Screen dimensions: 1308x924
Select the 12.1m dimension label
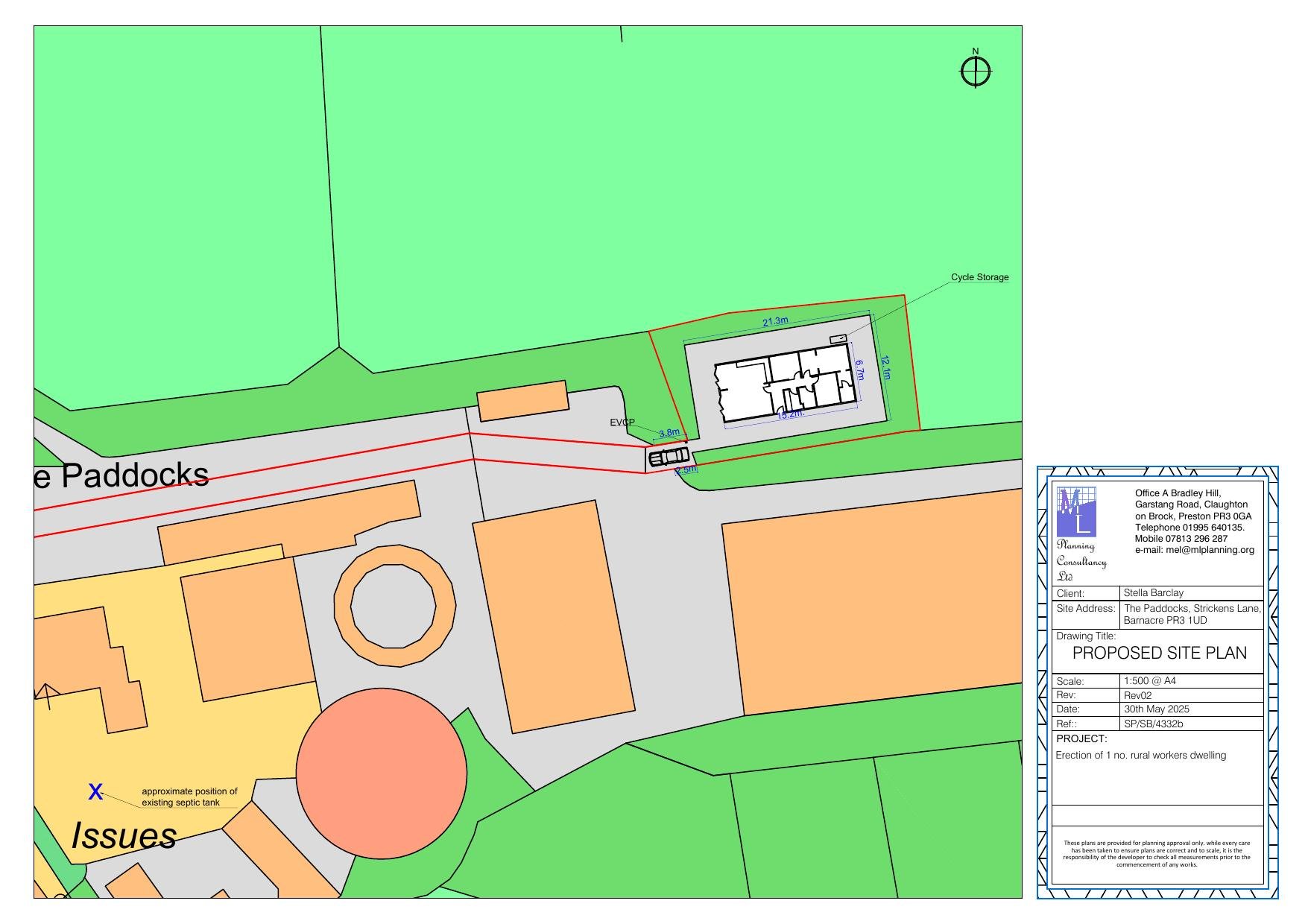[885, 367]
